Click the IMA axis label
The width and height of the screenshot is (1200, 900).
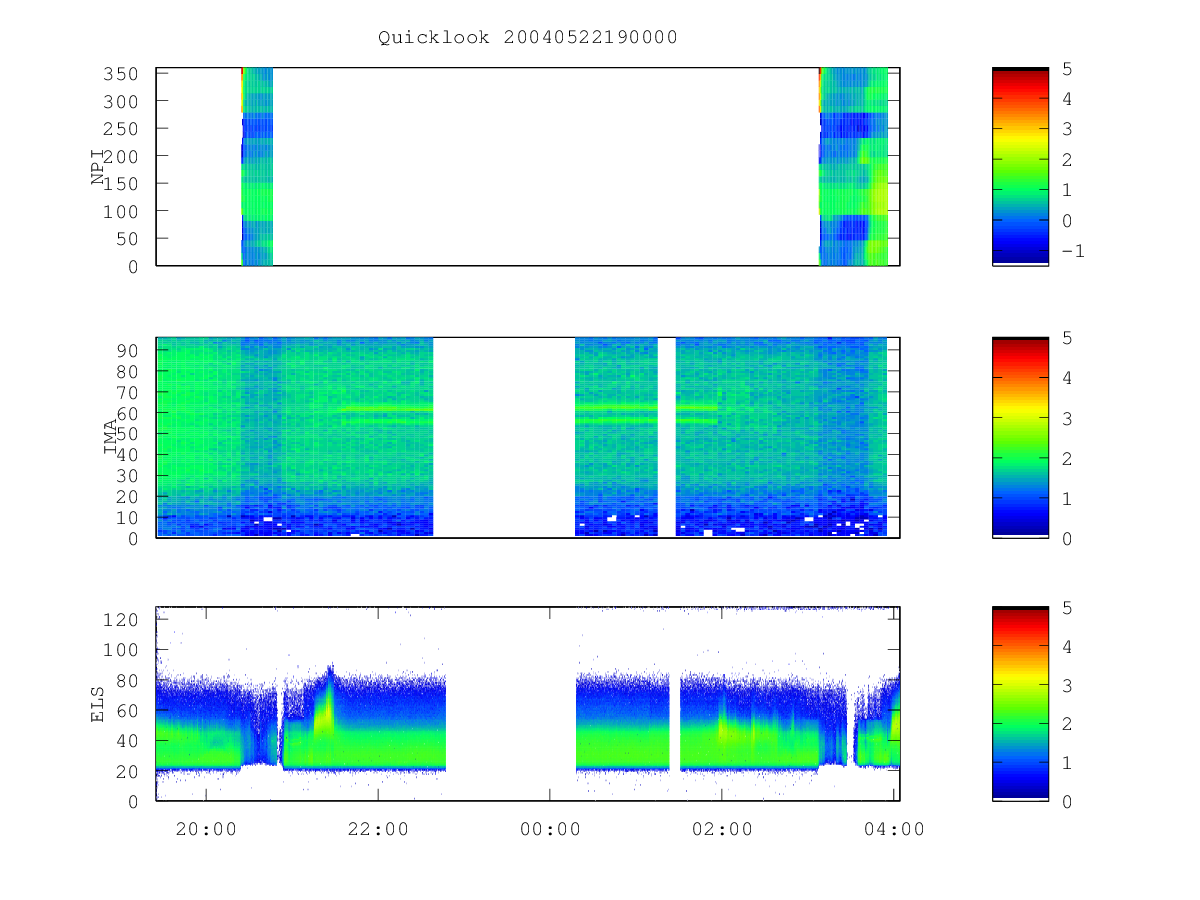coord(111,437)
